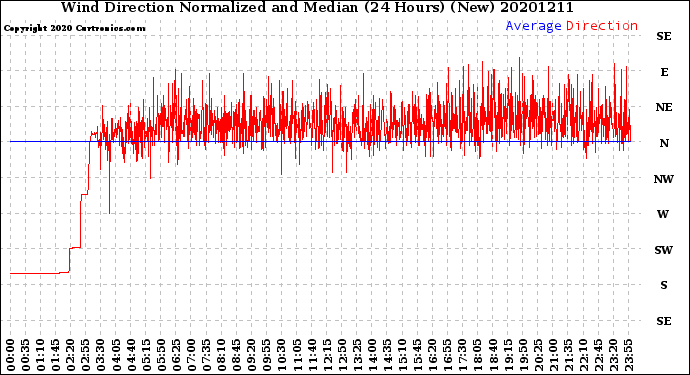690x375 pixels.
Task: Select the red "Direction" legend label
Action: (602, 26)
